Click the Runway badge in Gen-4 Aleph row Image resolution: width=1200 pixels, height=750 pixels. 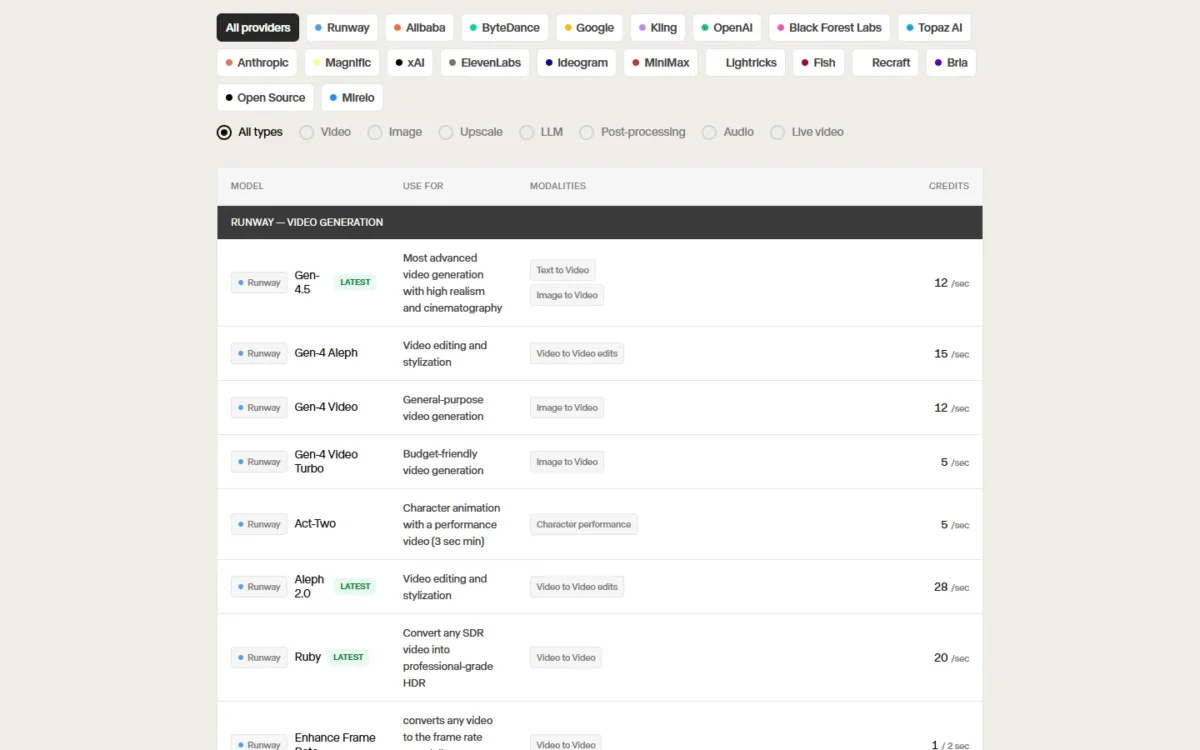coord(259,353)
